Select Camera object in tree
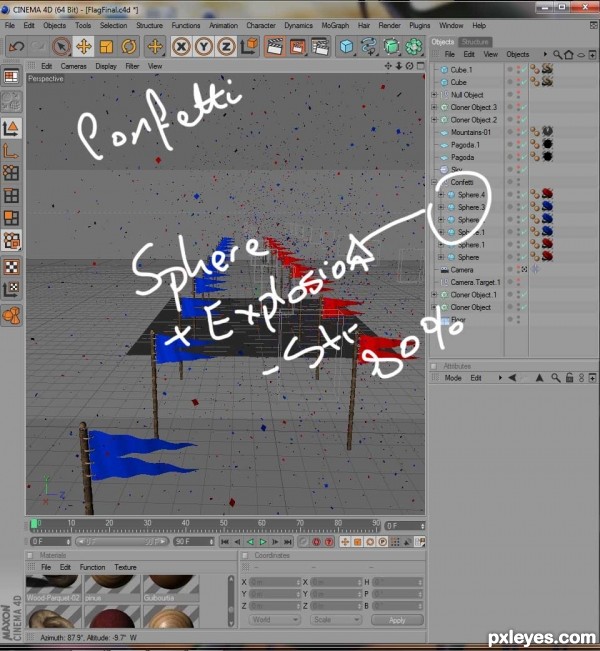This screenshot has width=600, height=651. pos(461,269)
